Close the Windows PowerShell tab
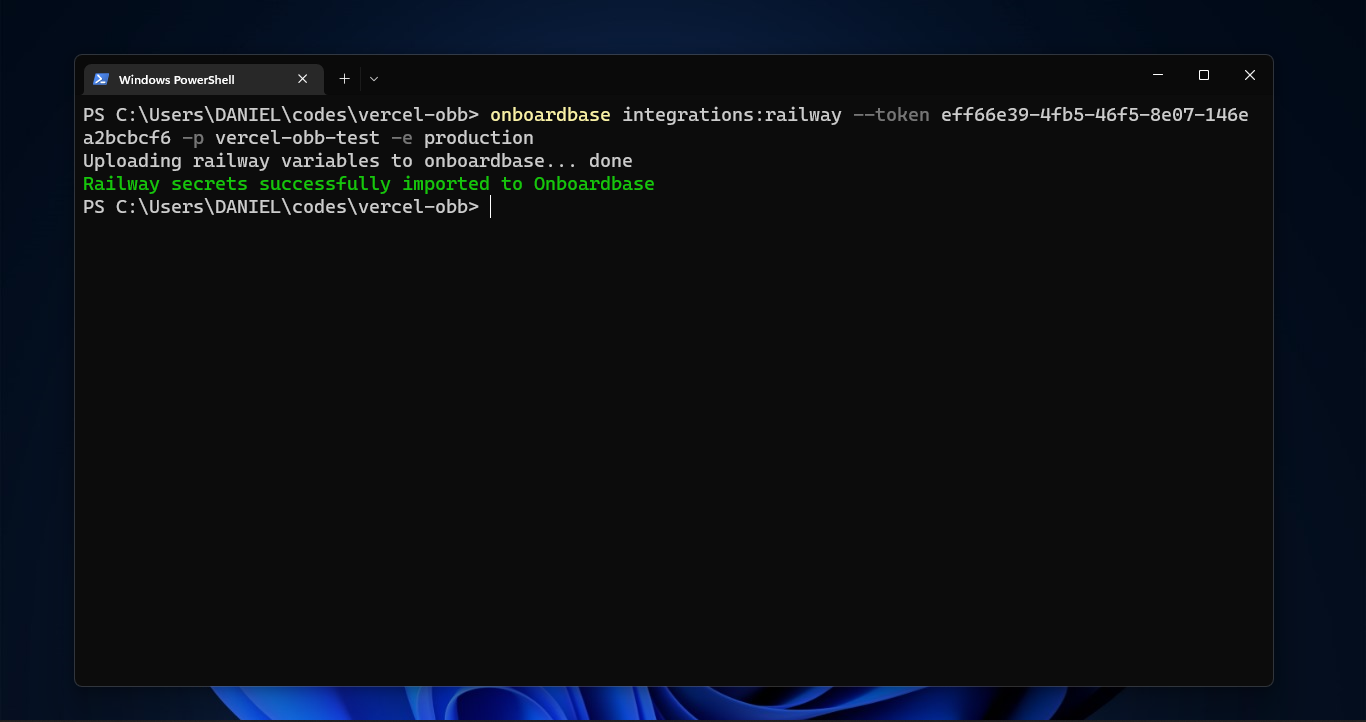Image resolution: width=1366 pixels, height=722 pixels. (302, 79)
